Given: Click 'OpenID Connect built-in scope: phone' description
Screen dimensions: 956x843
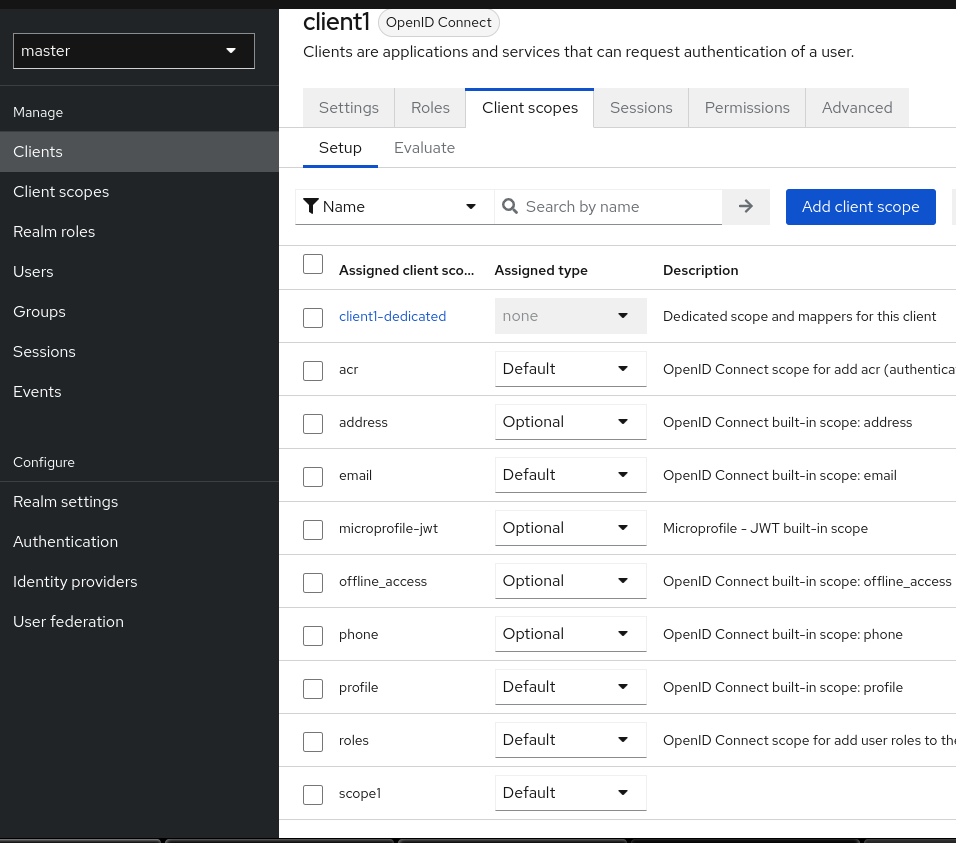Looking at the screenshot, I should pos(782,635).
